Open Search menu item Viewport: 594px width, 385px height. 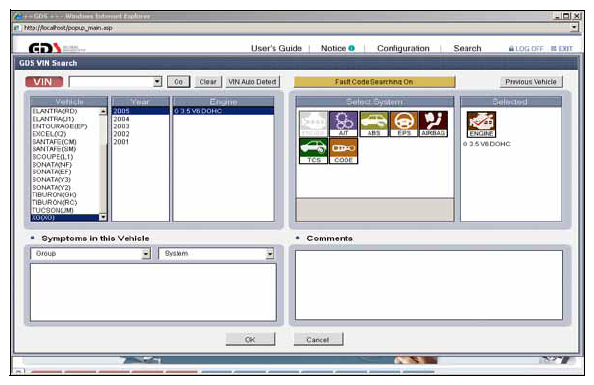467,49
